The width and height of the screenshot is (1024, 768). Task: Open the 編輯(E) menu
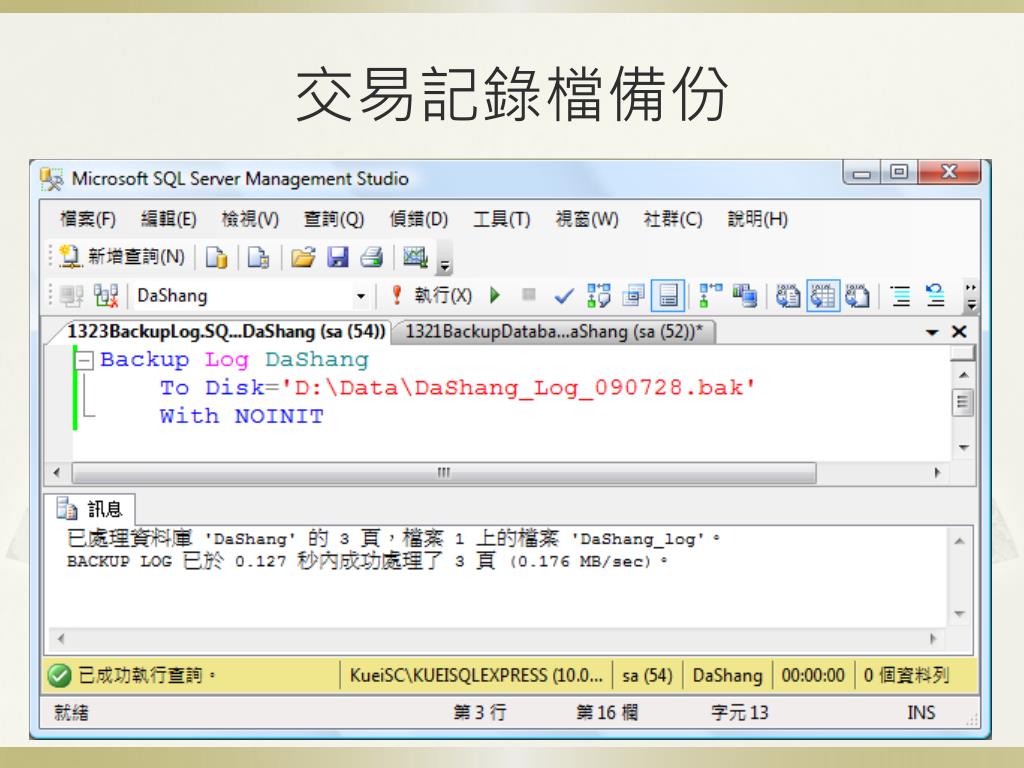168,219
